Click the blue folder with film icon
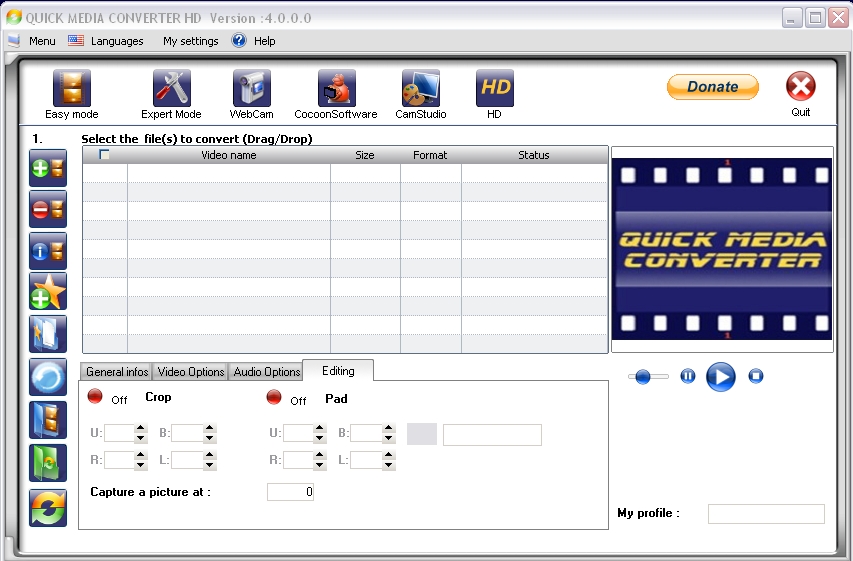Screen dimensions: 853x561 [x=48, y=420]
